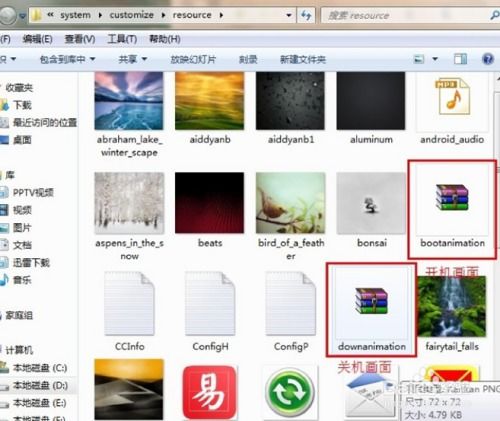Click the 新建文件夹 button
This screenshot has height=421, width=500.
[303, 60]
